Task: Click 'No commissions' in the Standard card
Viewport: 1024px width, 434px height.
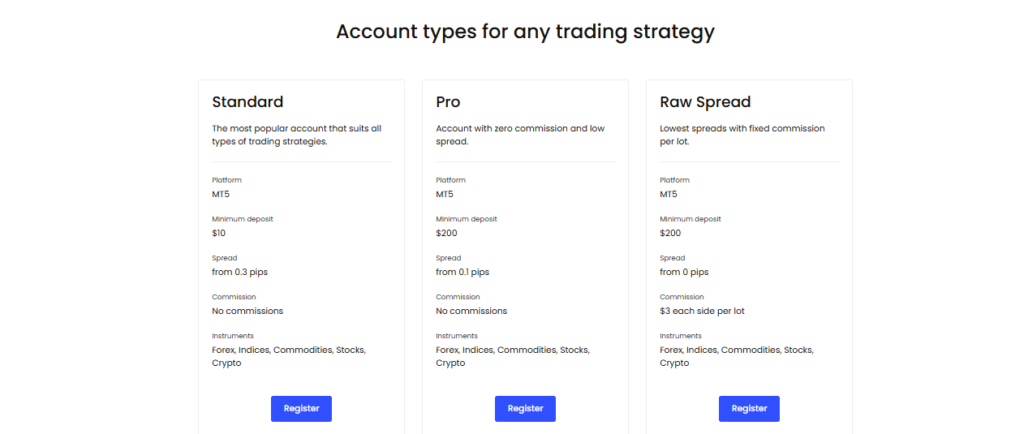Action: click(247, 311)
